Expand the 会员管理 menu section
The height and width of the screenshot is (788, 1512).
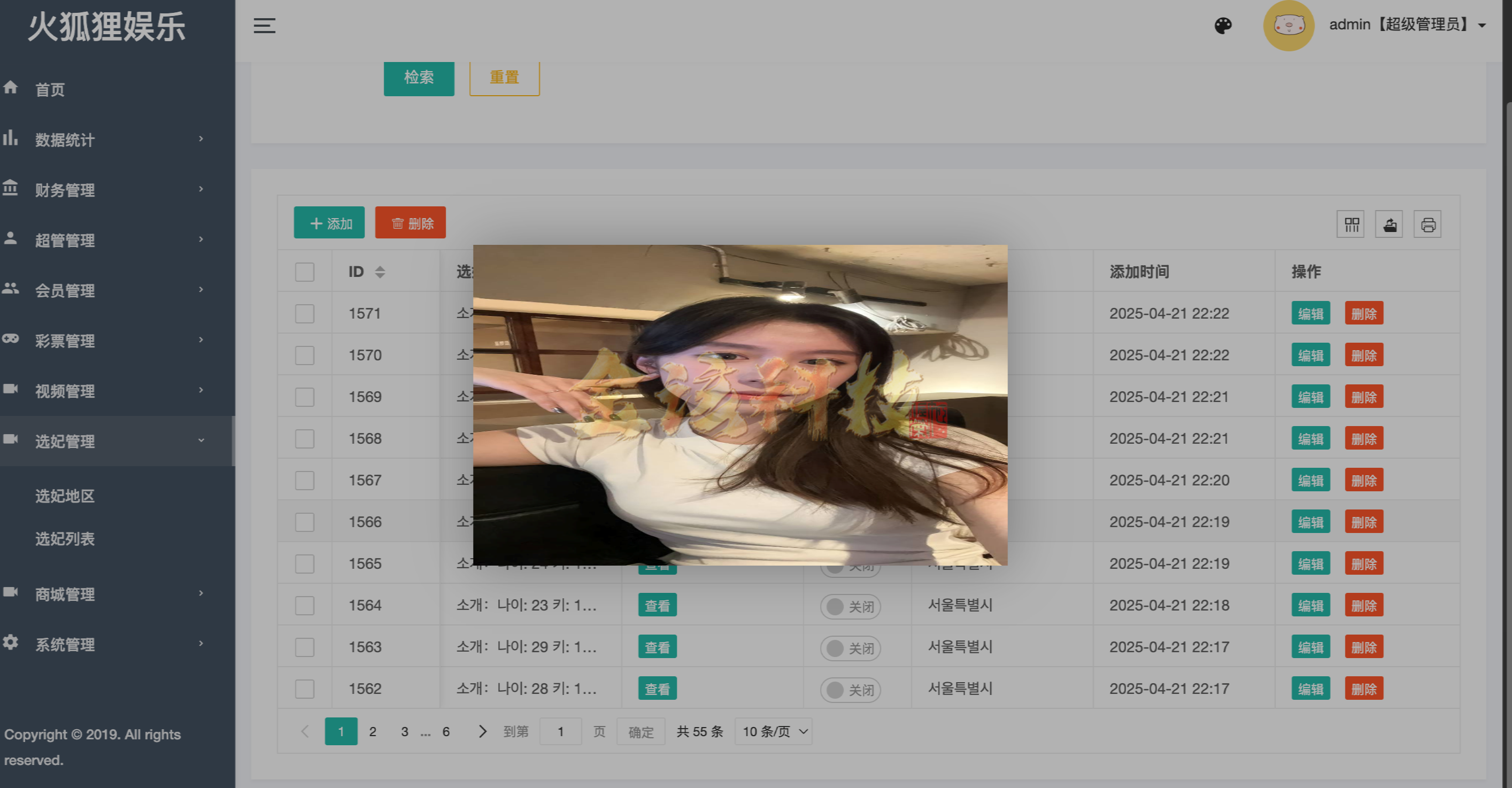(65, 290)
